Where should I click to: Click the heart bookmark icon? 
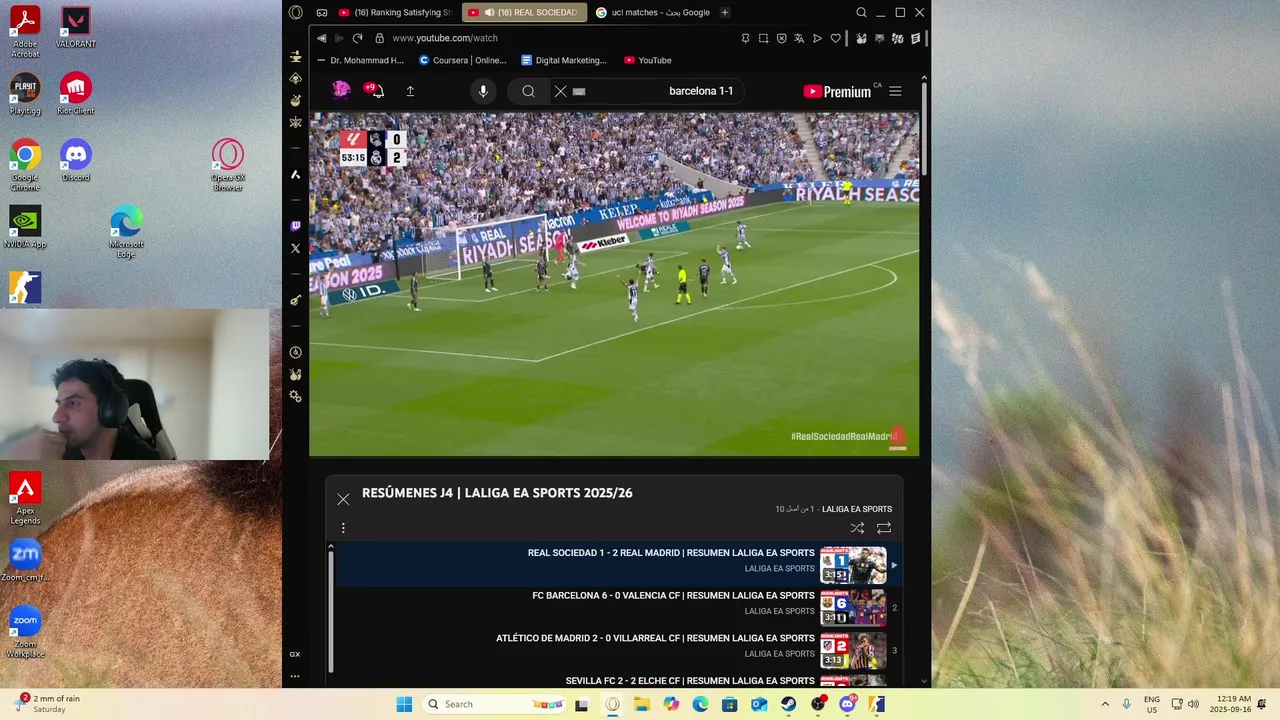point(835,38)
